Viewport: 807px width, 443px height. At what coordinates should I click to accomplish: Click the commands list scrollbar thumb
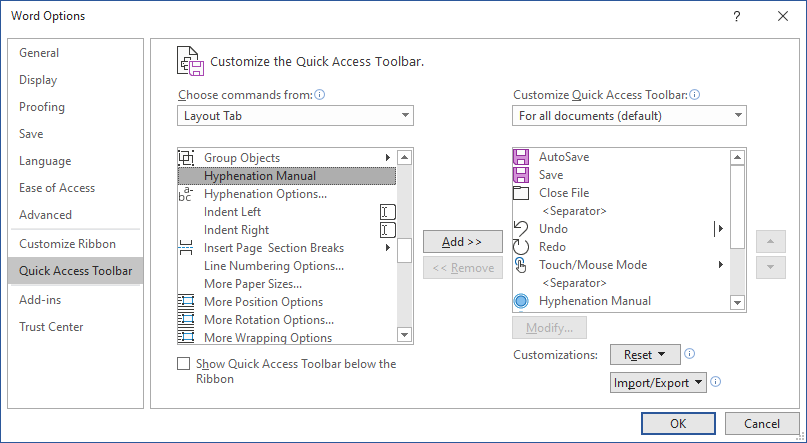pos(405,250)
